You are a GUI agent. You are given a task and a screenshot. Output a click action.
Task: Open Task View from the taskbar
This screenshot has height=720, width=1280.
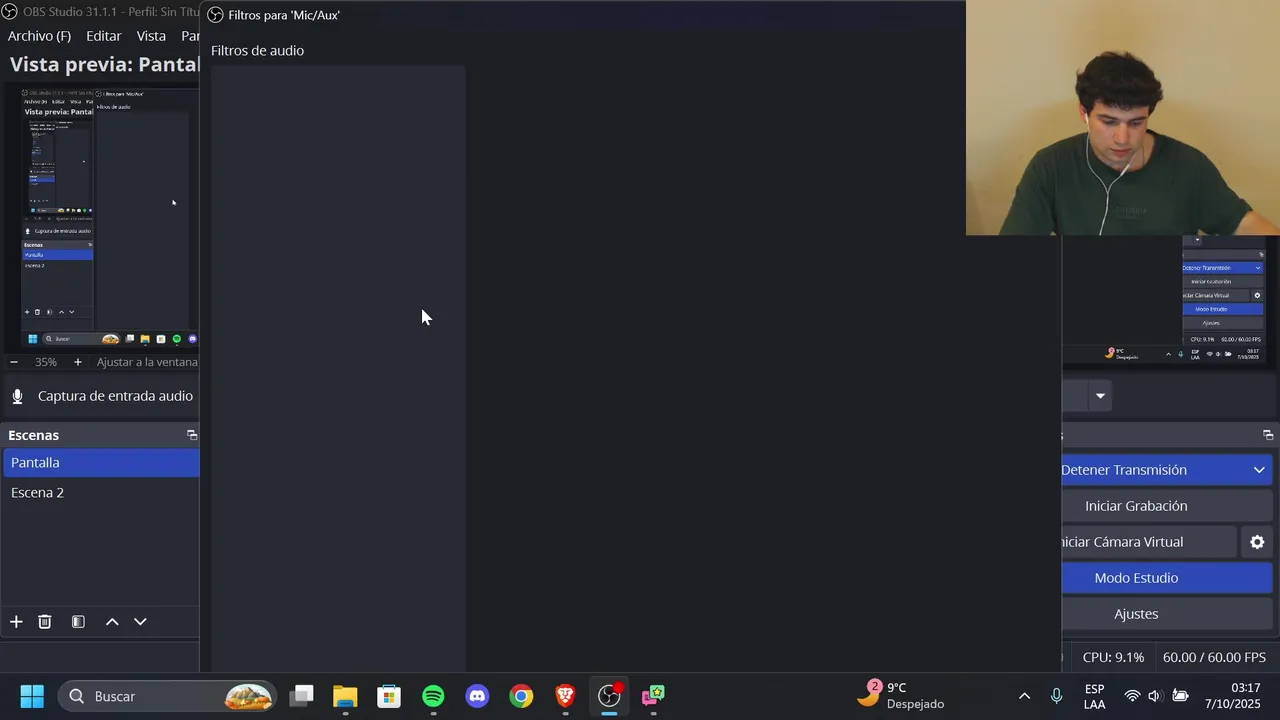301,696
